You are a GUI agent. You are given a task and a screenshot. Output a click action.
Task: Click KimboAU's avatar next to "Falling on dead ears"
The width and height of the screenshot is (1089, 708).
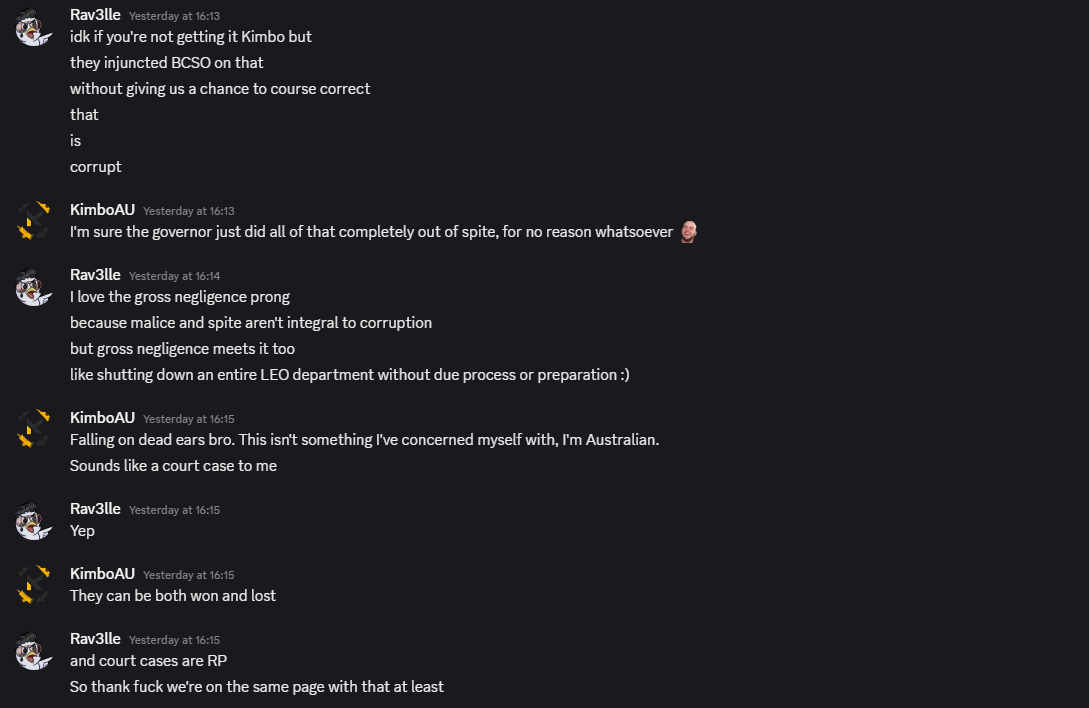(x=33, y=429)
